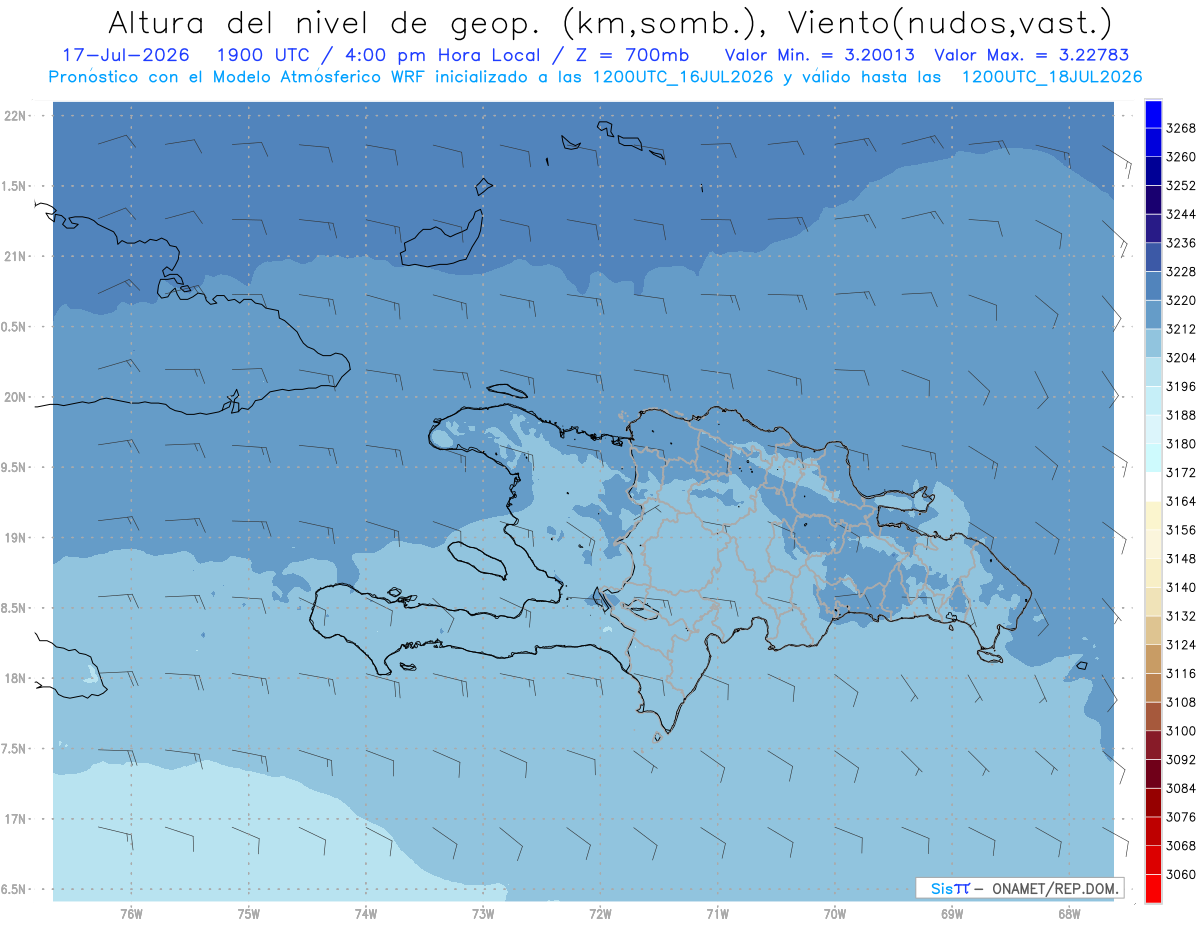Click the latitude label 20N
This screenshot has width=1200, height=927.
[14, 397]
